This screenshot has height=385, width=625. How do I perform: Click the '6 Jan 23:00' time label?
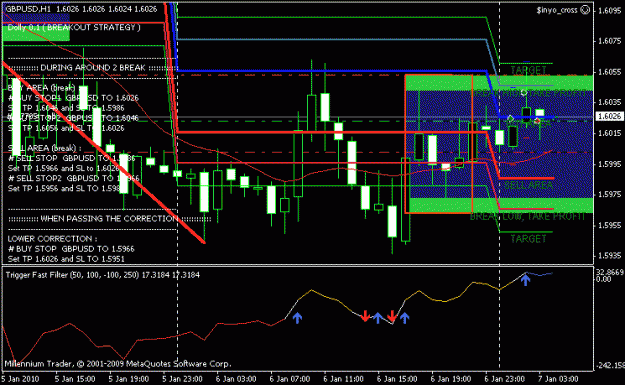(x=505, y=379)
